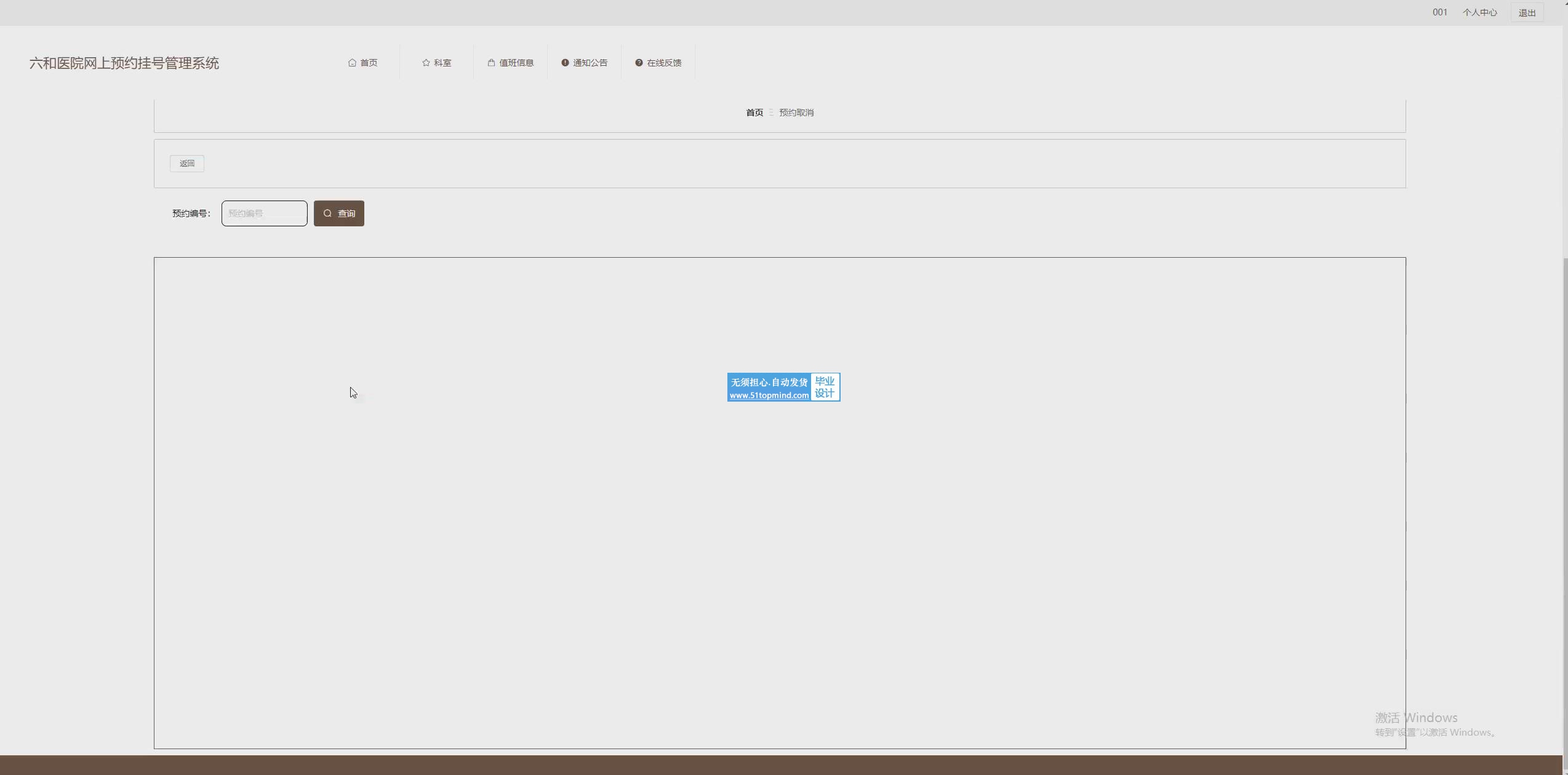Click the 51topmind 毕业设计 banner
Screen dimensions: 1568x775
click(x=783, y=387)
